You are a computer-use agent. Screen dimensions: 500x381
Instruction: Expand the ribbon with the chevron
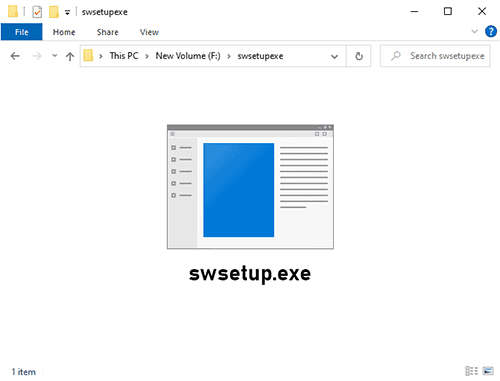pos(474,32)
